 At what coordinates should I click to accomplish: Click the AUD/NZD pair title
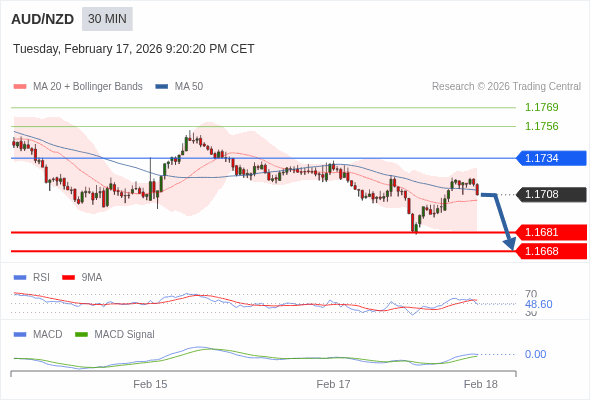point(43,19)
